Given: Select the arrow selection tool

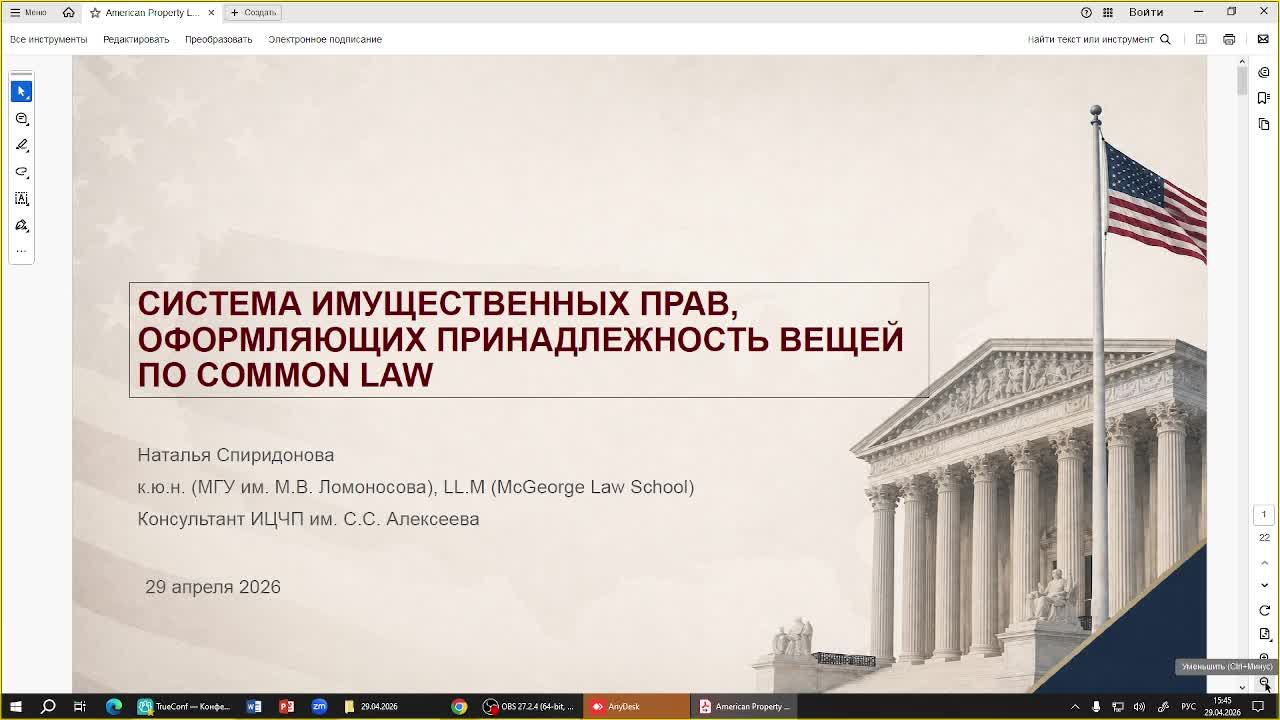Looking at the screenshot, I should 21,91.
